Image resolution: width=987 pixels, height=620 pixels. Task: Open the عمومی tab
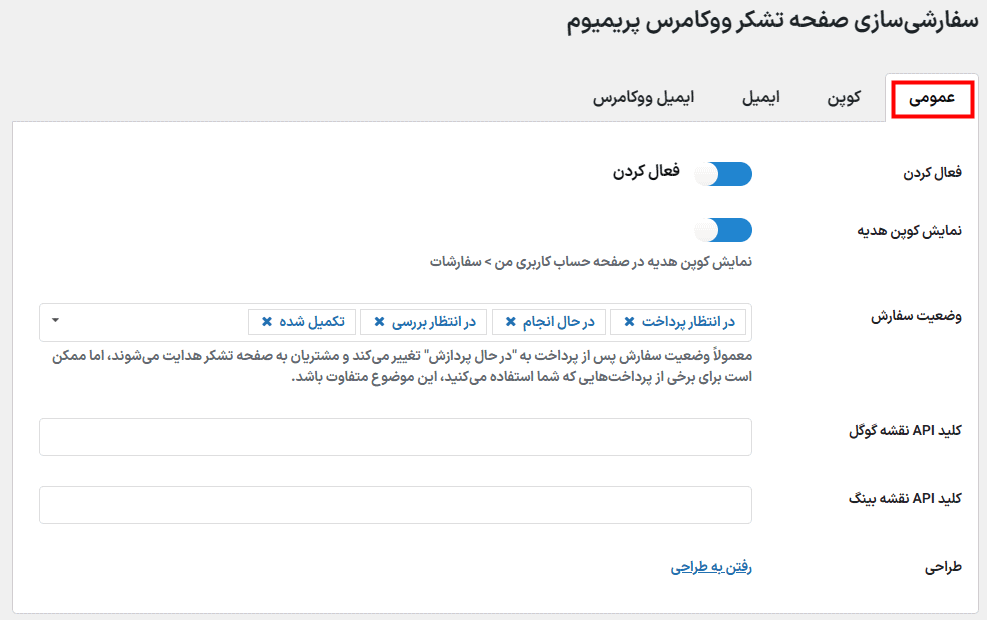(932, 98)
